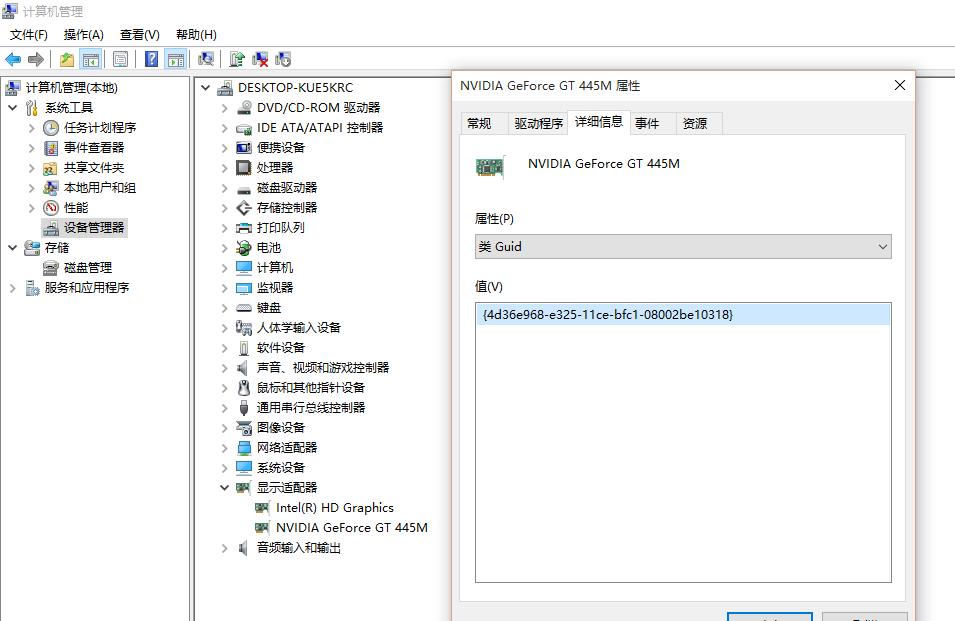Click the 声音、视频和游戏控制器 speaker icon
Image resolution: width=955 pixels, height=621 pixels.
pyautogui.click(x=242, y=368)
